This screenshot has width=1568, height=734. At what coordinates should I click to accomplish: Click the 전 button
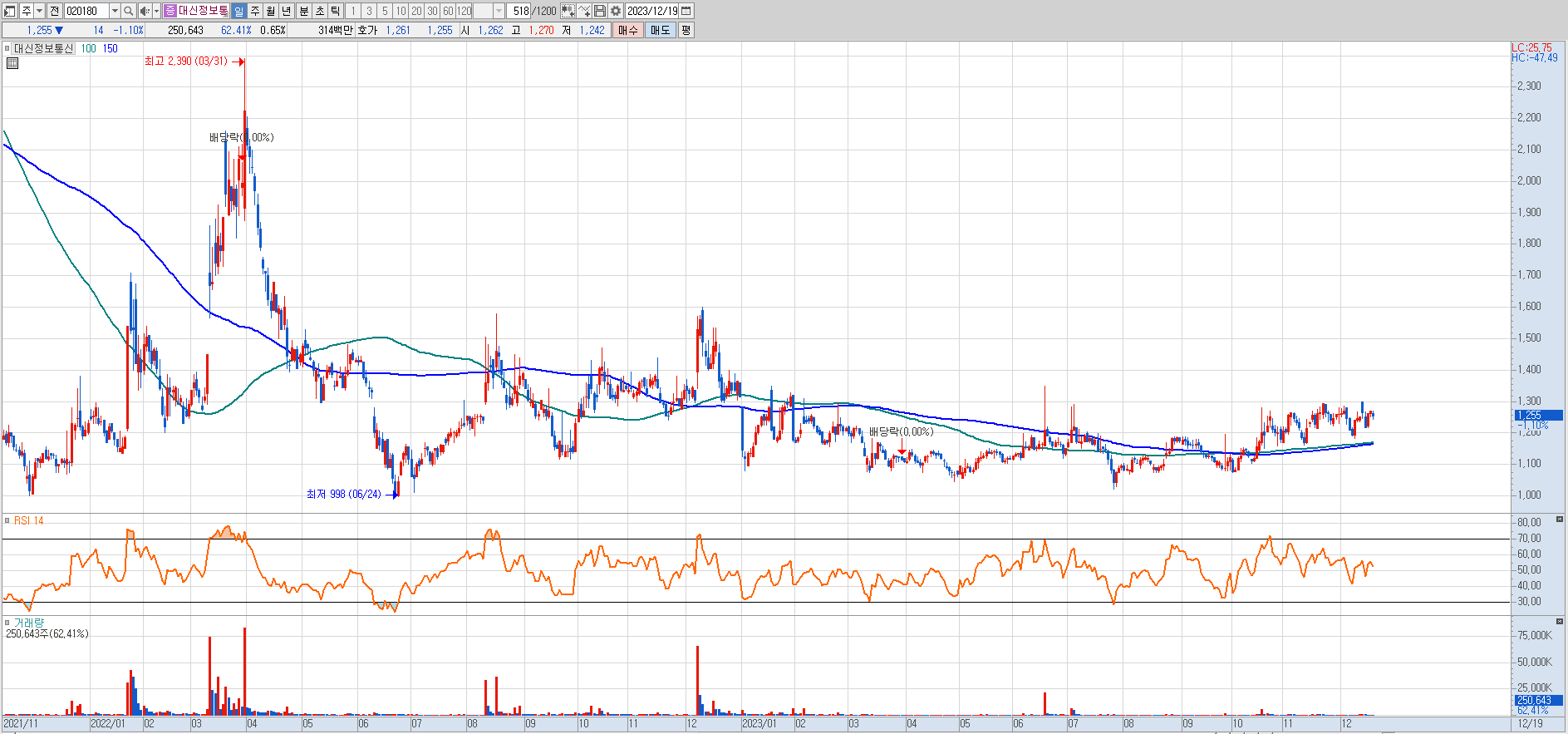pos(55,11)
